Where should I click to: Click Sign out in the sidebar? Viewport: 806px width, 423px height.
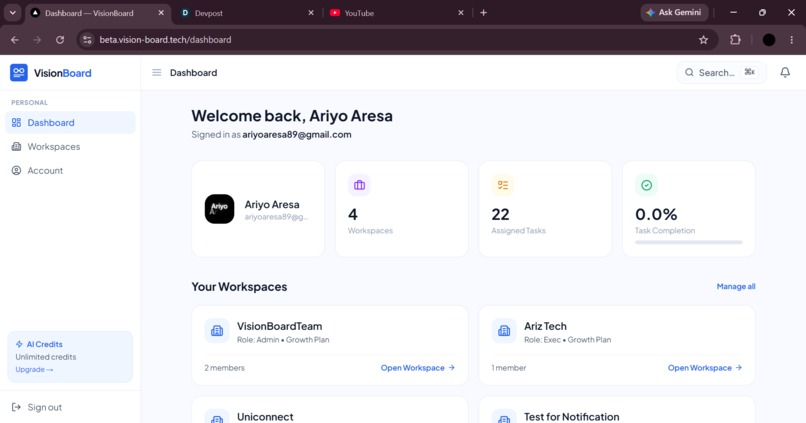[36, 407]
